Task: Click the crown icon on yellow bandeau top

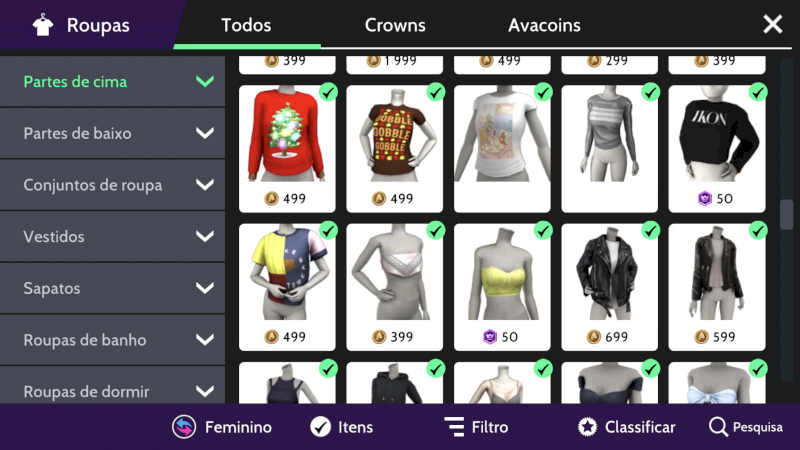Action: [490, 337]
